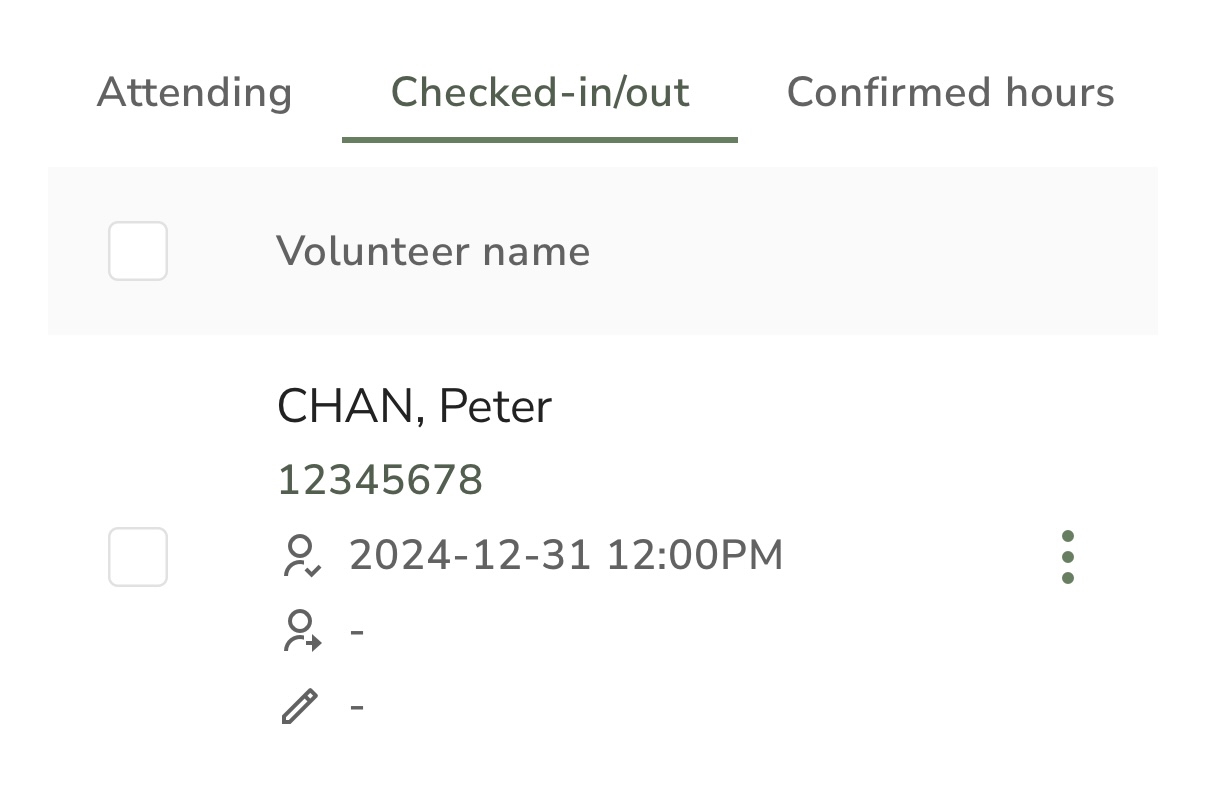Open the three-dot options menu for Peter
1206x789 pixels.
(1067, 557)
